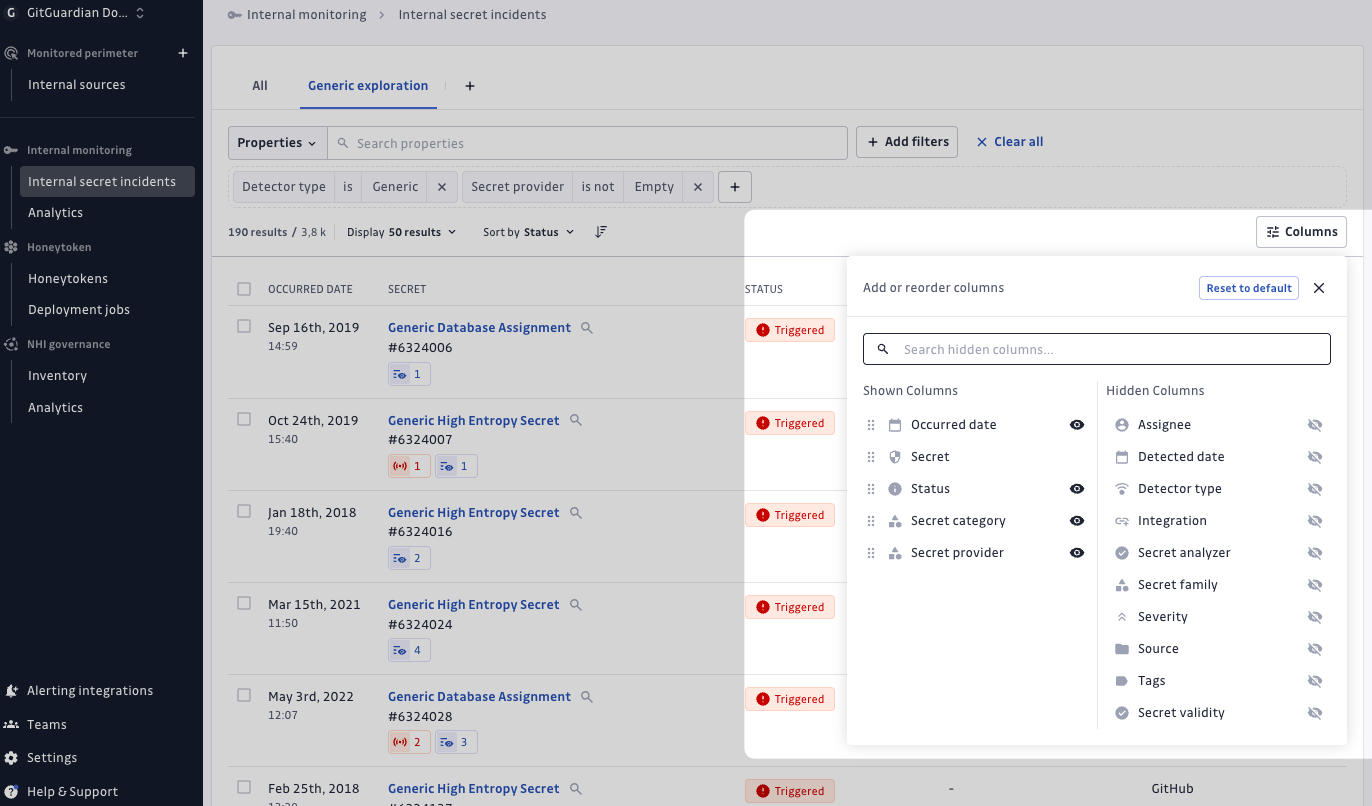
Task: Select the Generic exploration tab
Action: 368,86
